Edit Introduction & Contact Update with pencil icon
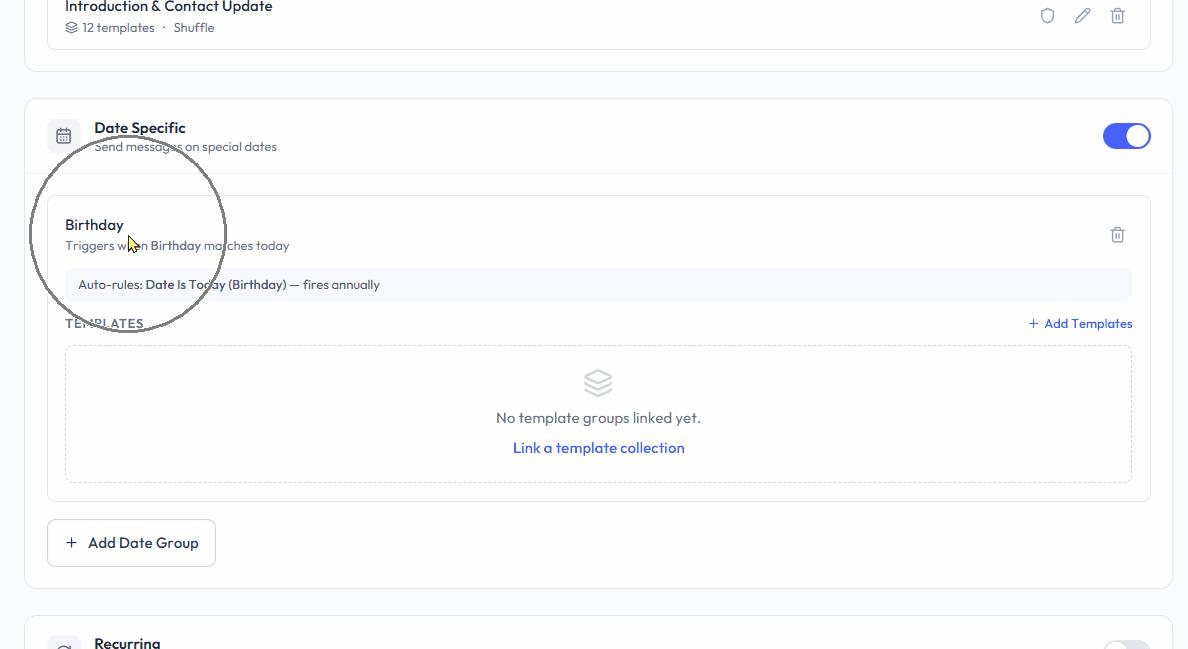The height and width of the screenshot is (649, 1188). (x=1082, y=16)
